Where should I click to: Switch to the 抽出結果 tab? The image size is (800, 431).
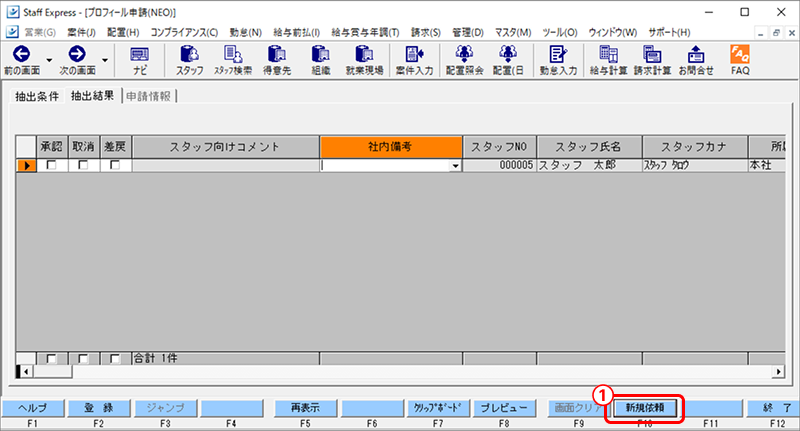coord(92,95)
